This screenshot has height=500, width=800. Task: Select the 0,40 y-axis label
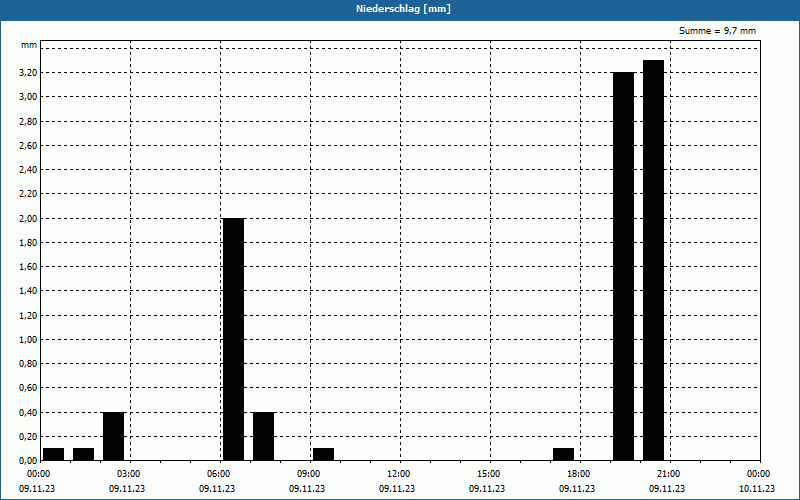(28, 412)
